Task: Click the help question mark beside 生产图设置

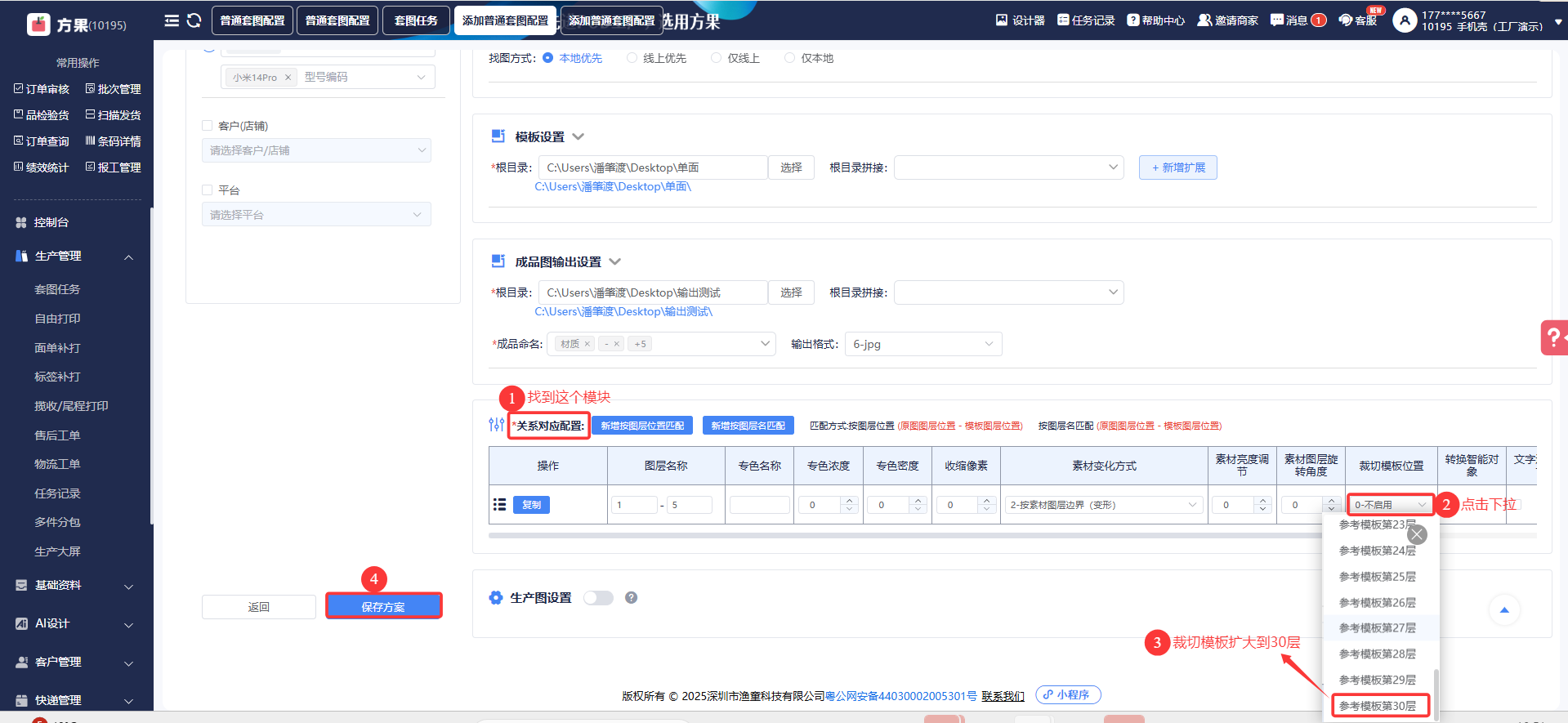Action: pos(631,598)
